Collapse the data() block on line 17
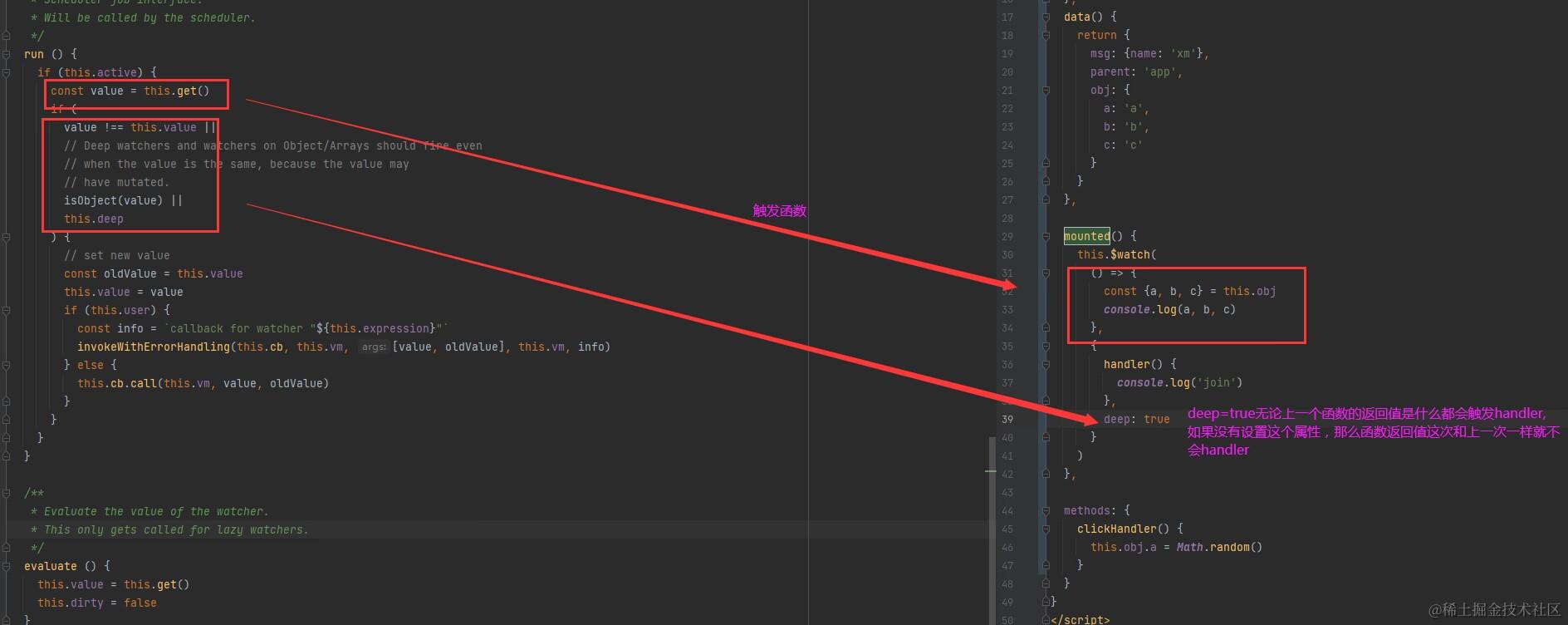The width and height of the screenshot is (1568, 625). tap(1046, 17)
